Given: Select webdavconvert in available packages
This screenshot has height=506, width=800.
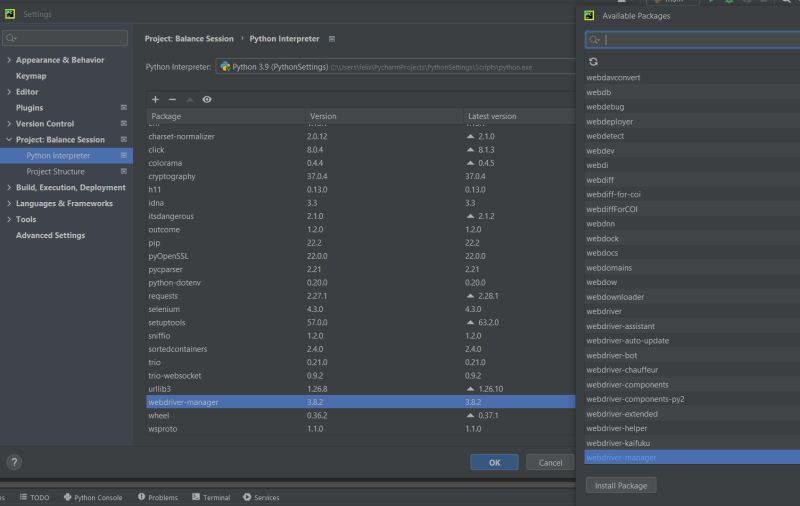Looking at the screenshot, I should tap(692, 78).
